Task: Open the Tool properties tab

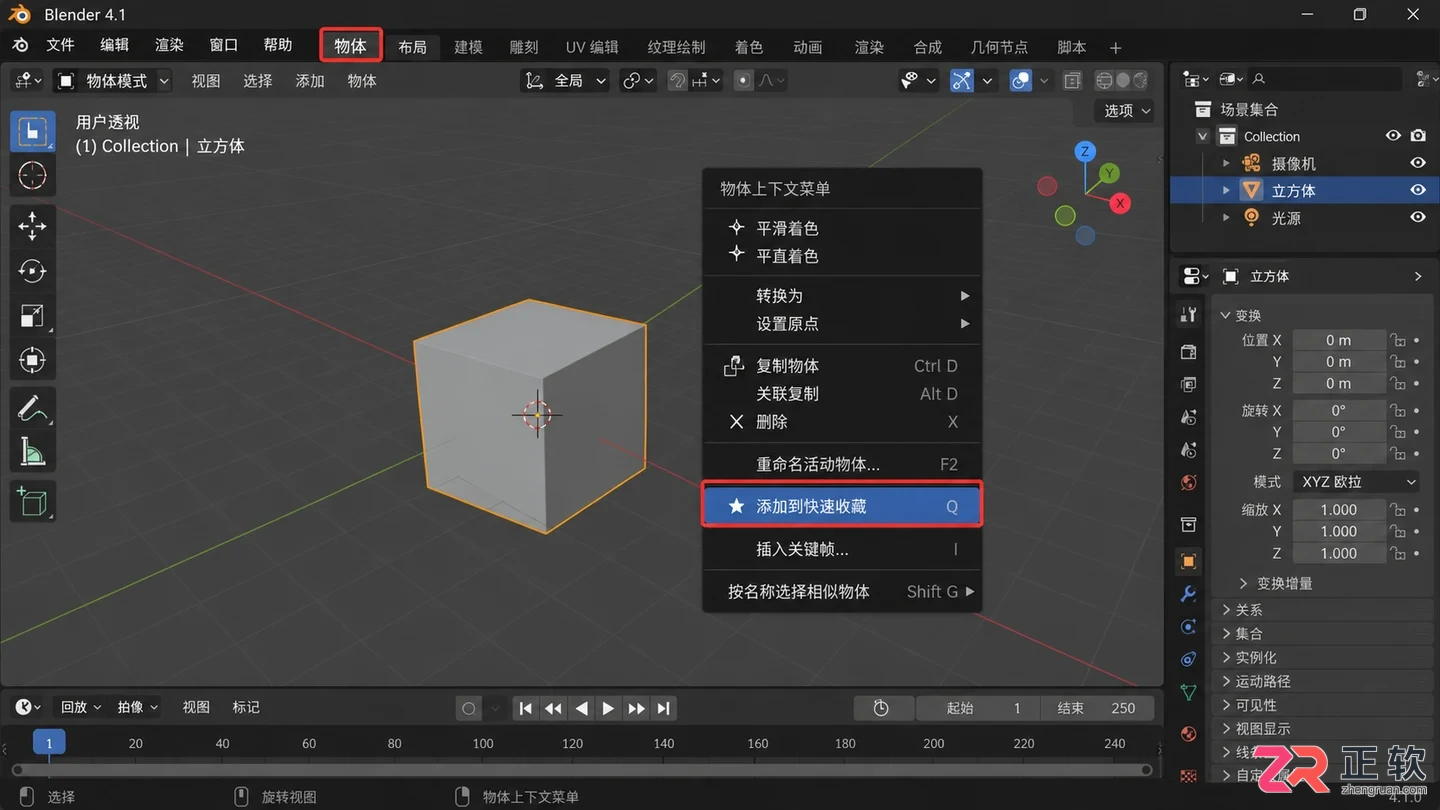Action: (1188, 315)
